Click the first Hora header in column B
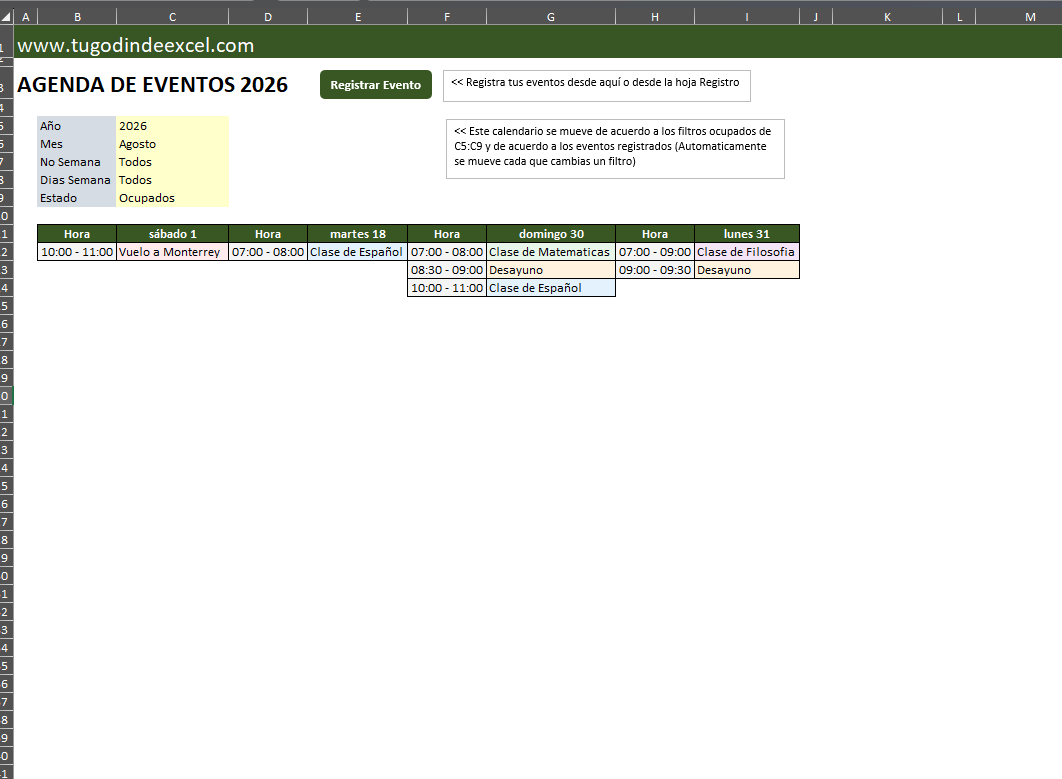The image size is (1062, 779). (77, 234)
